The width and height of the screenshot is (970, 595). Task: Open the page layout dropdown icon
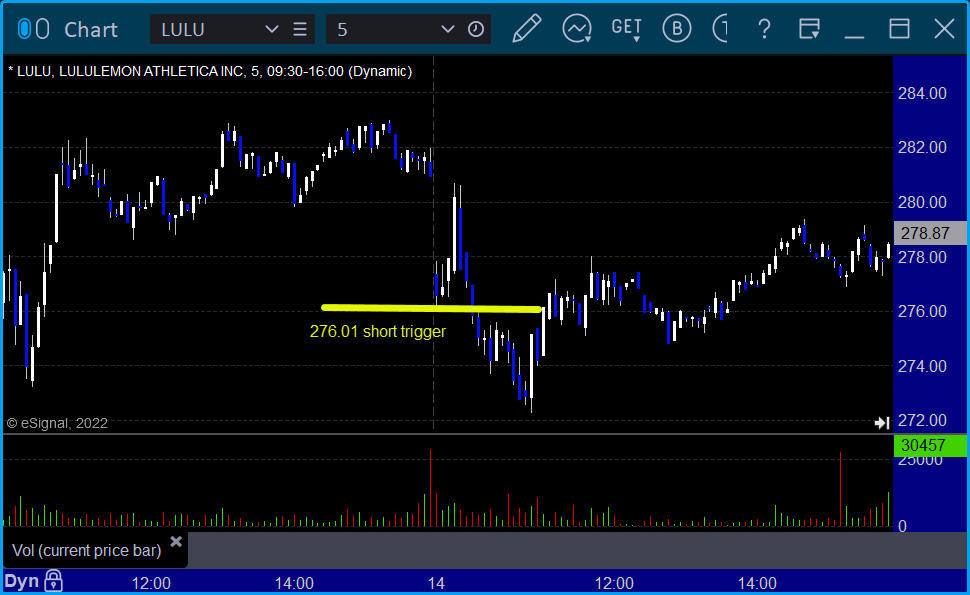pyautogui.click(x=809, y=28)
